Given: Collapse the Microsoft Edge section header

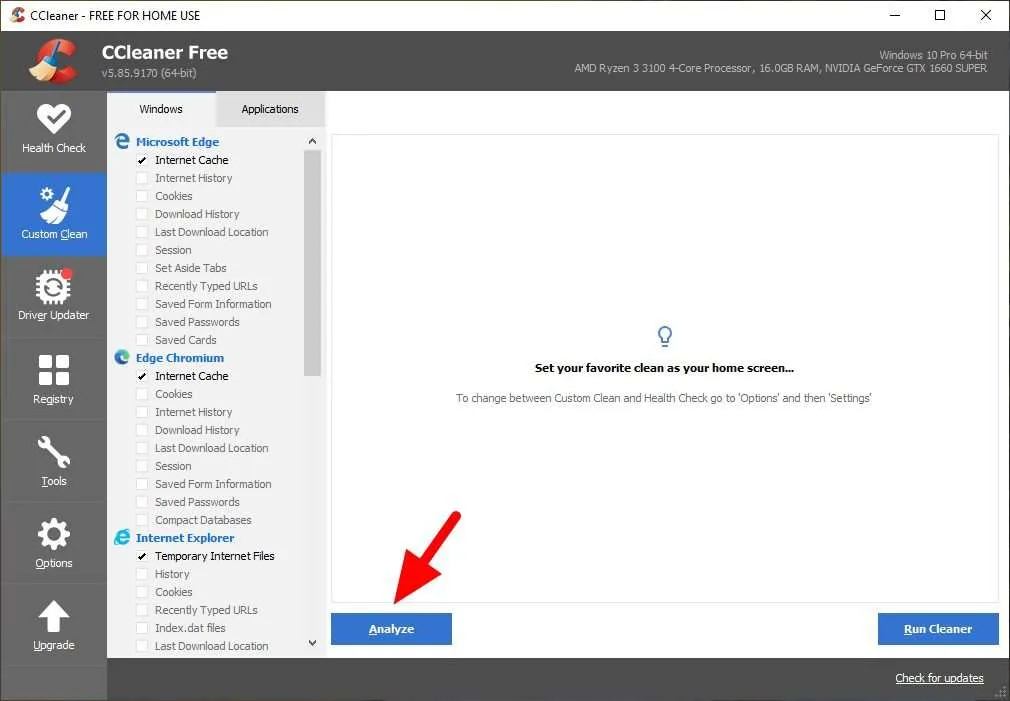Looking at the screenshot, I should [x=177, y=142].
